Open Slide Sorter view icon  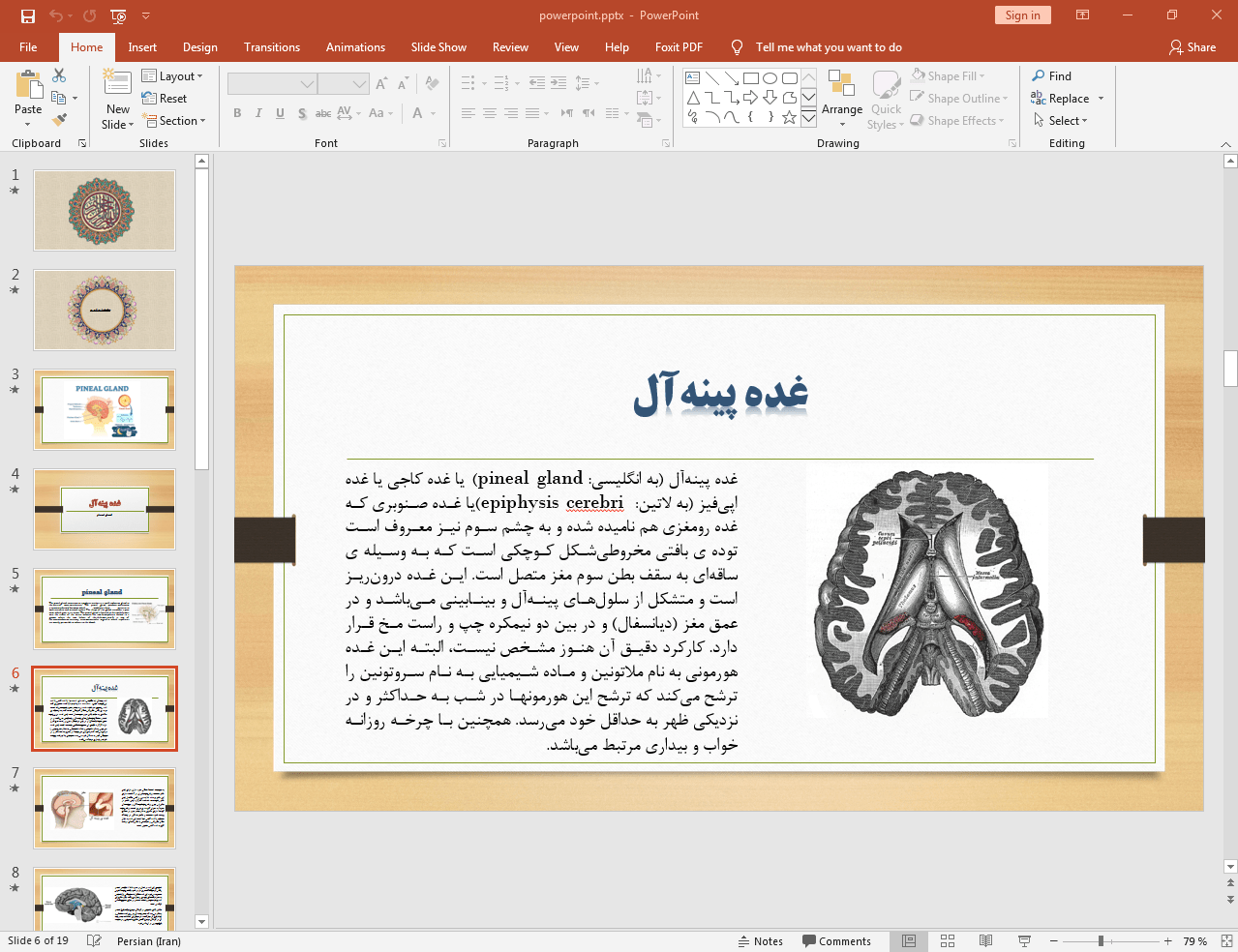tap(948, 941)
